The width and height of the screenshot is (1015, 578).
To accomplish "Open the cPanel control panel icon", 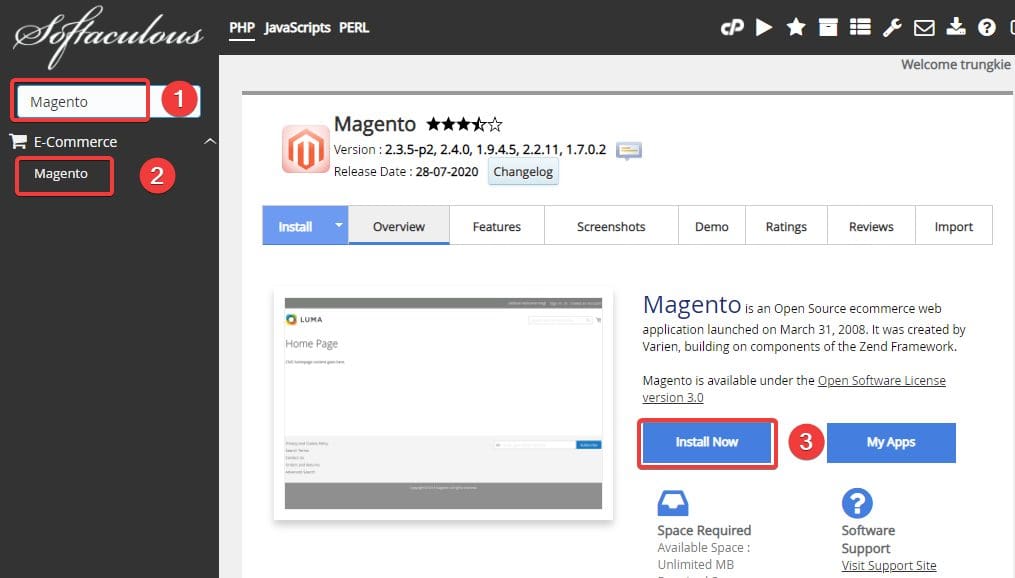I will [x=732, y=28].
